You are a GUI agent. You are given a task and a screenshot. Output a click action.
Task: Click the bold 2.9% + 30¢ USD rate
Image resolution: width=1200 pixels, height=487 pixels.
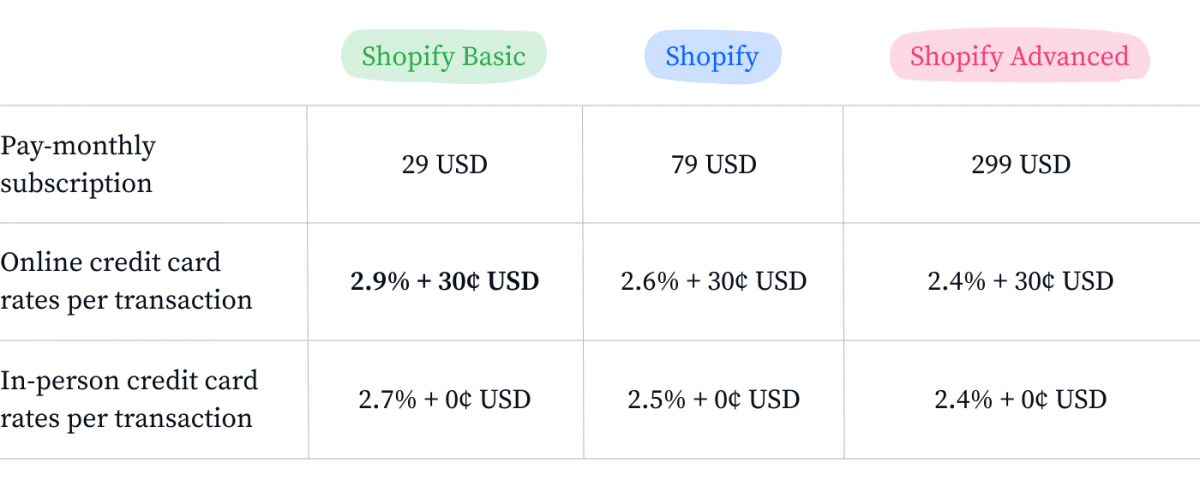[x=445, y=282]
